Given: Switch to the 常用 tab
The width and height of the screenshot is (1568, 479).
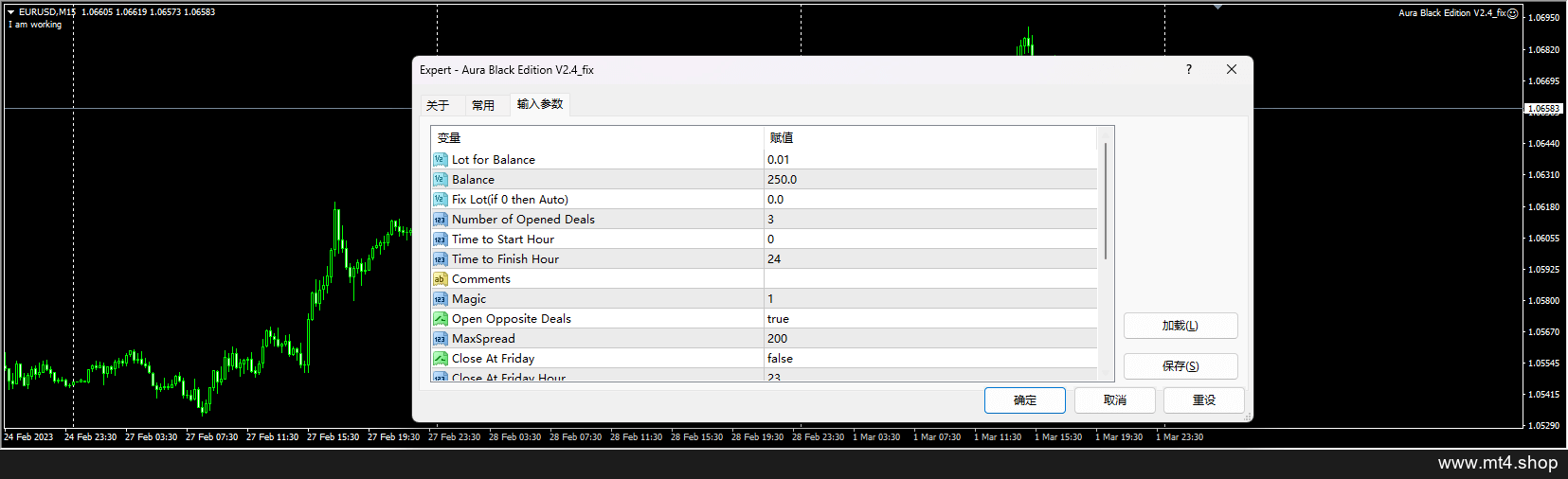Looking at the screenshot, I should tap(483, 105).
